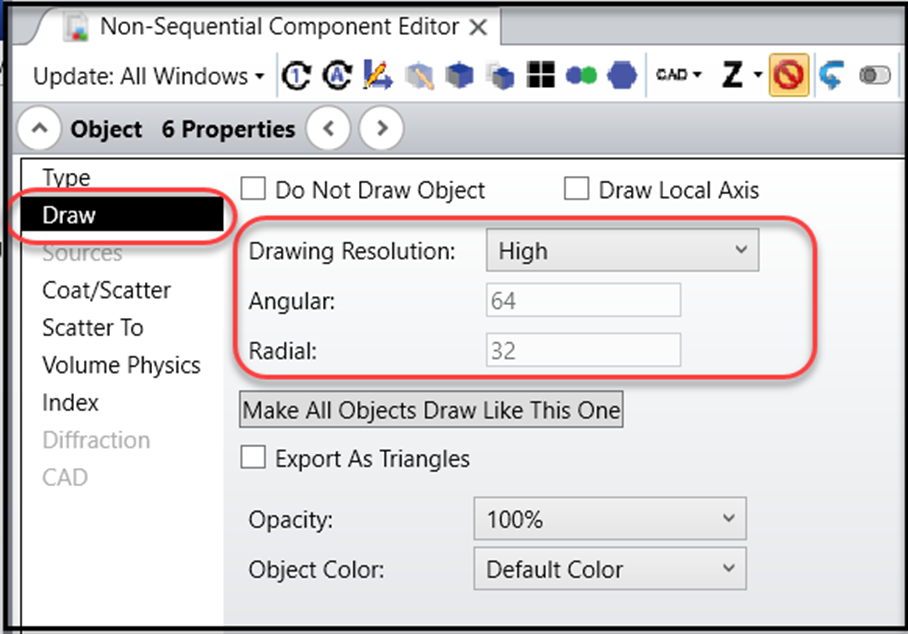The width and height of the screenshot is (908, 634).
Task: Open the Opacity dropdown
Action: (x=610, y=519)
